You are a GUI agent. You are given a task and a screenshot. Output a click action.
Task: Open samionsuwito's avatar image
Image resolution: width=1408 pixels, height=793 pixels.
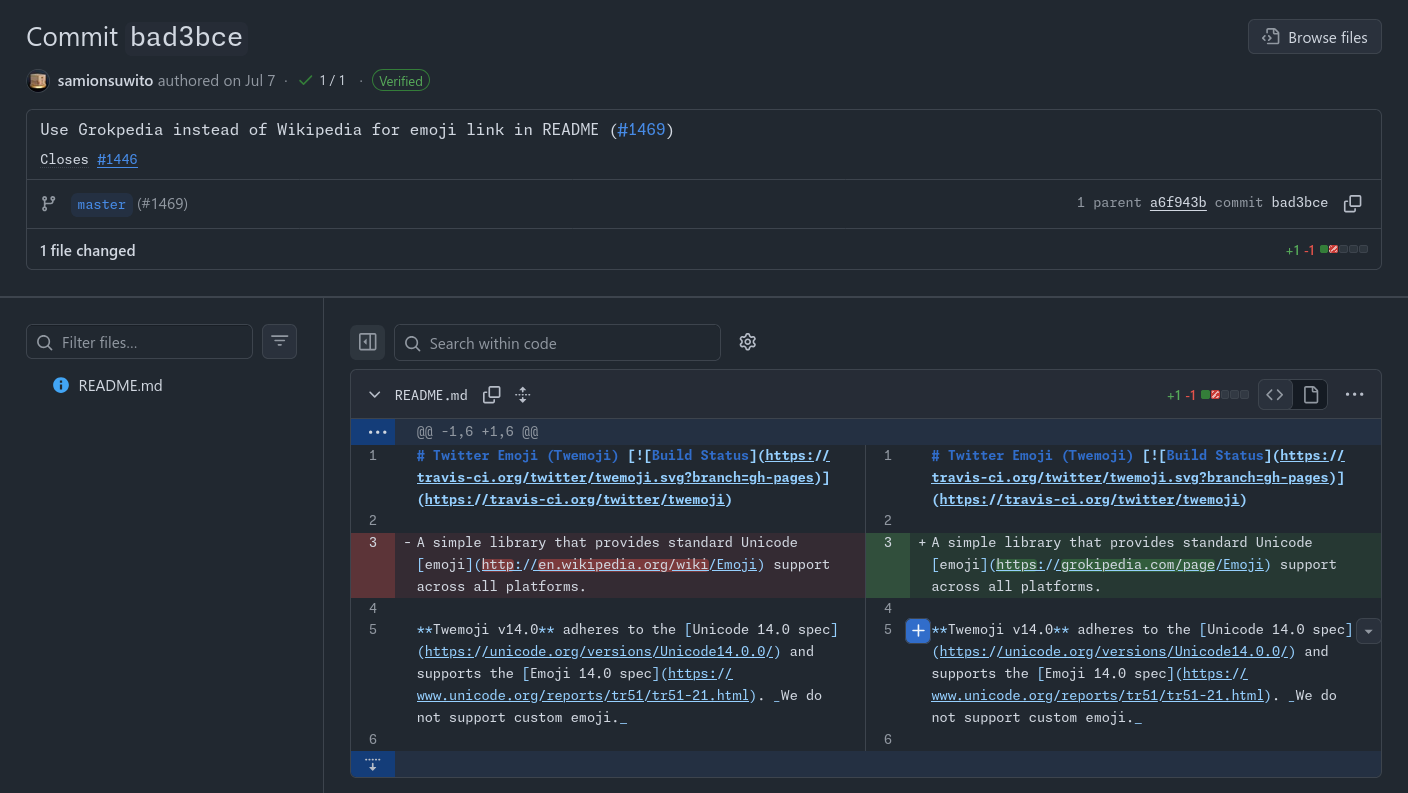pyautogui.click(x=38, y=81)
